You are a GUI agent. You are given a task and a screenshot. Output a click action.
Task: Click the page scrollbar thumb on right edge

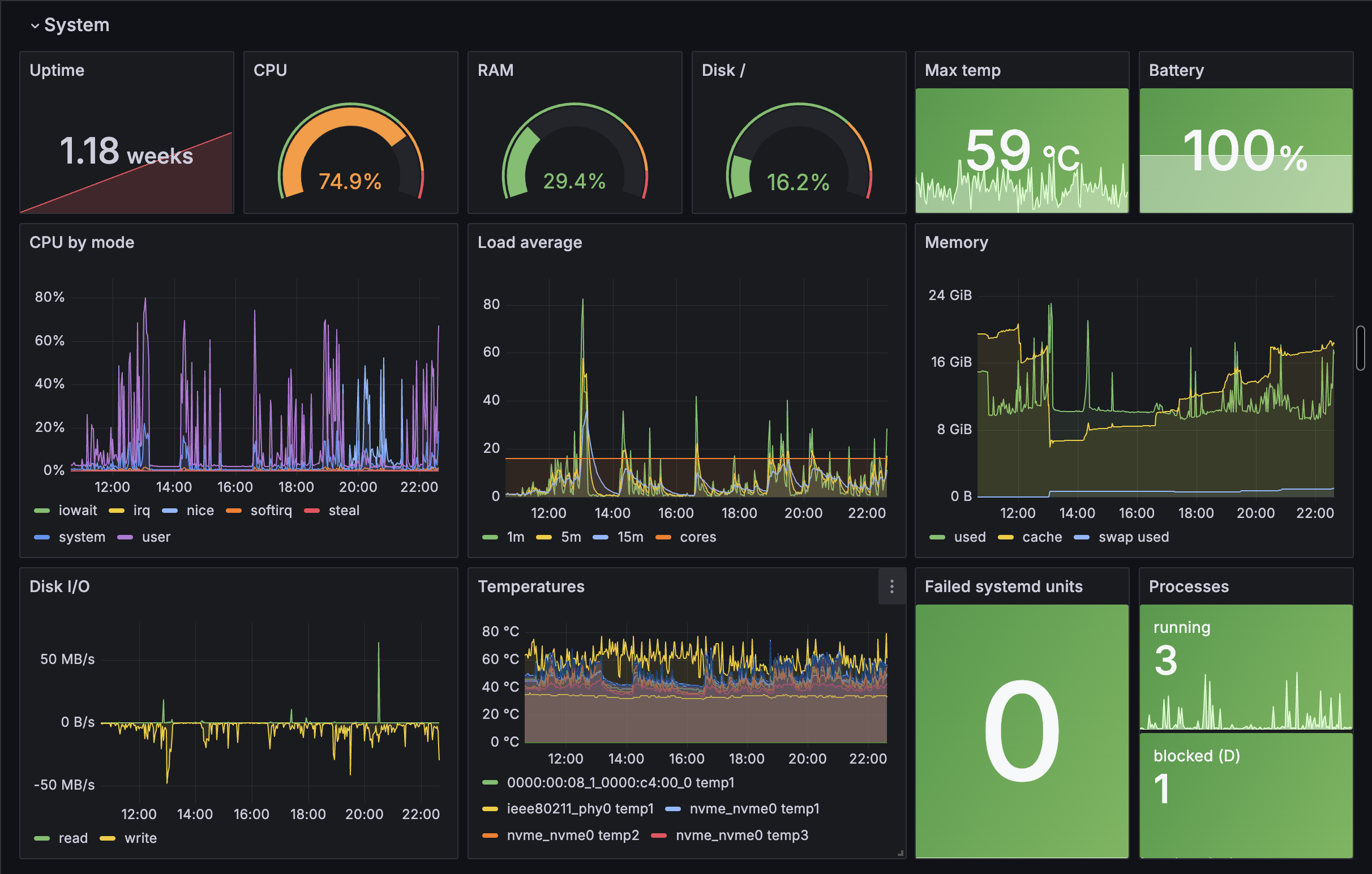tap(1361, 348)
